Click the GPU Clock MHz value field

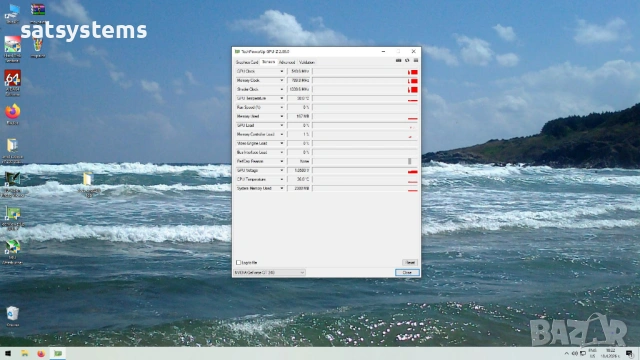pos(299,71)
